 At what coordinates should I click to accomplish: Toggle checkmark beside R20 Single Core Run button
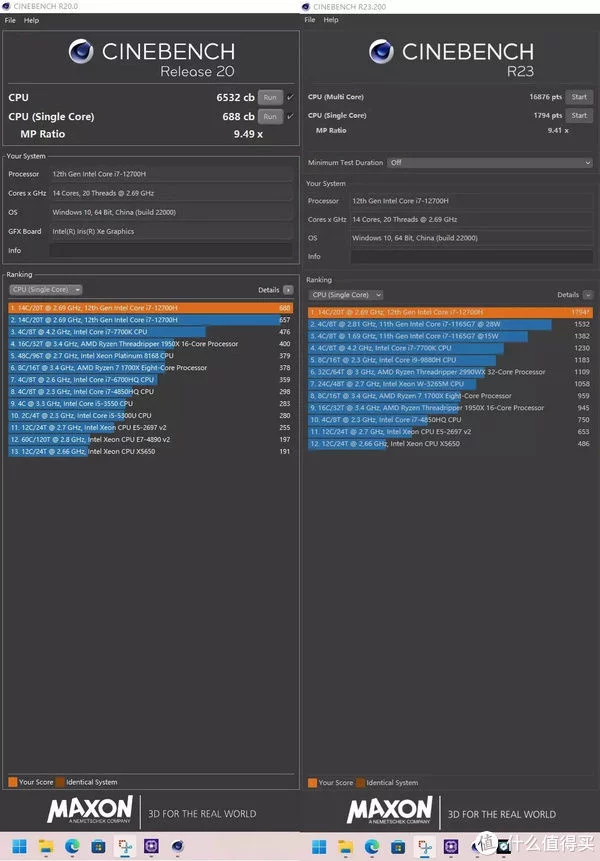click(290, 116)
